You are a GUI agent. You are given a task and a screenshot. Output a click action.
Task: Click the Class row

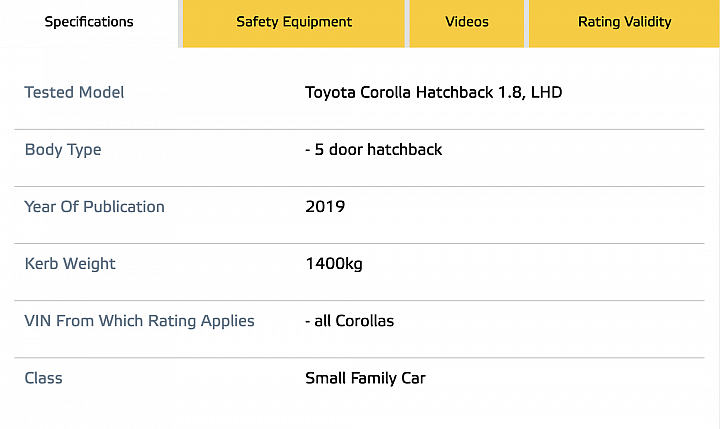pos(359,386)
